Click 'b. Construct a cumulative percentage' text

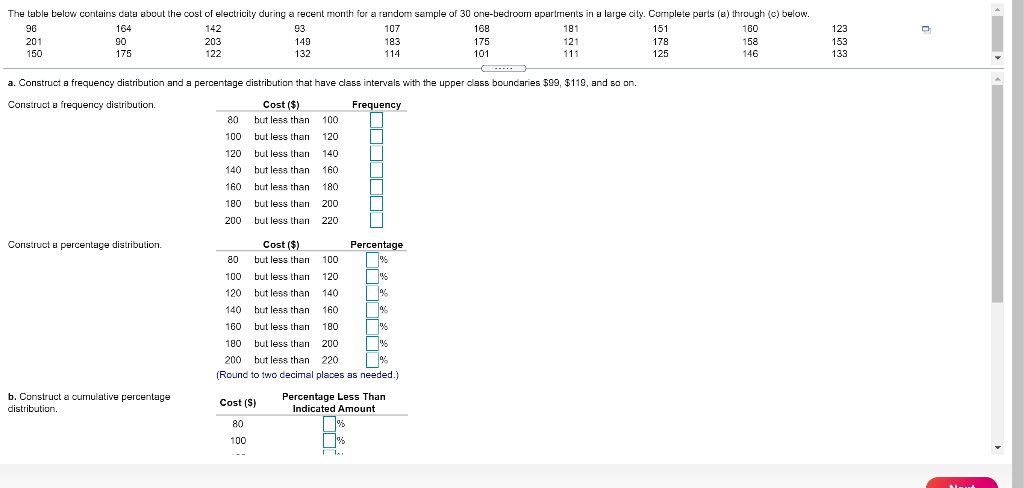pyautogui.click(x=89, y=397)
